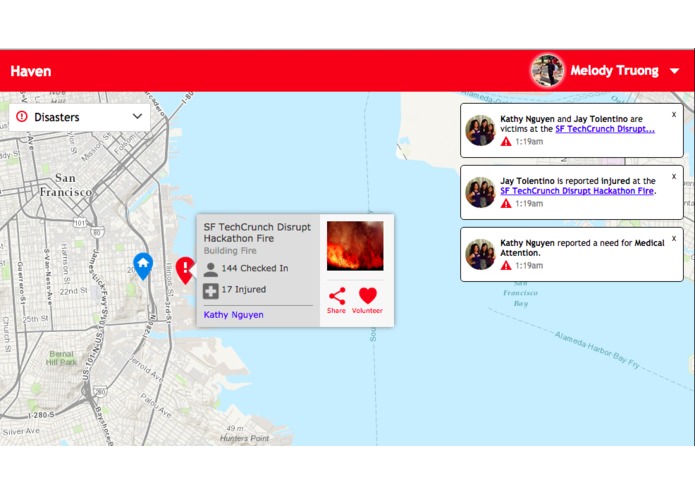Dismiss the victims notification
The image size is (695, 494).
coord(674,114)
